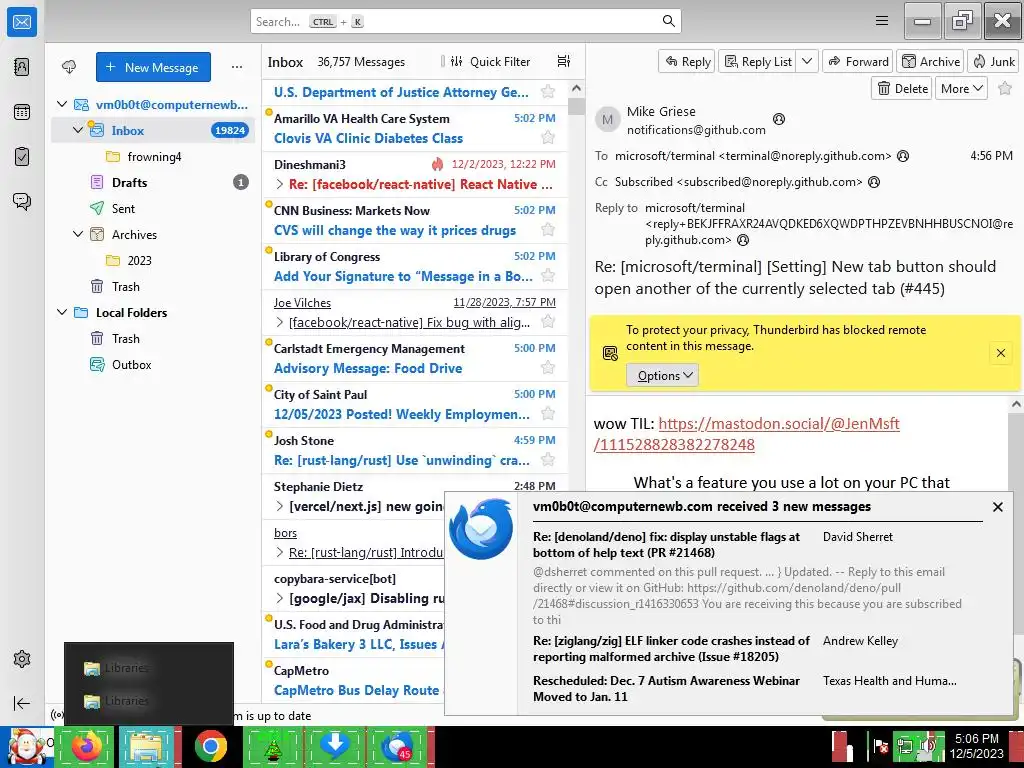Click the taskbar clock 5:06 PM

click(x=976, y=739)
